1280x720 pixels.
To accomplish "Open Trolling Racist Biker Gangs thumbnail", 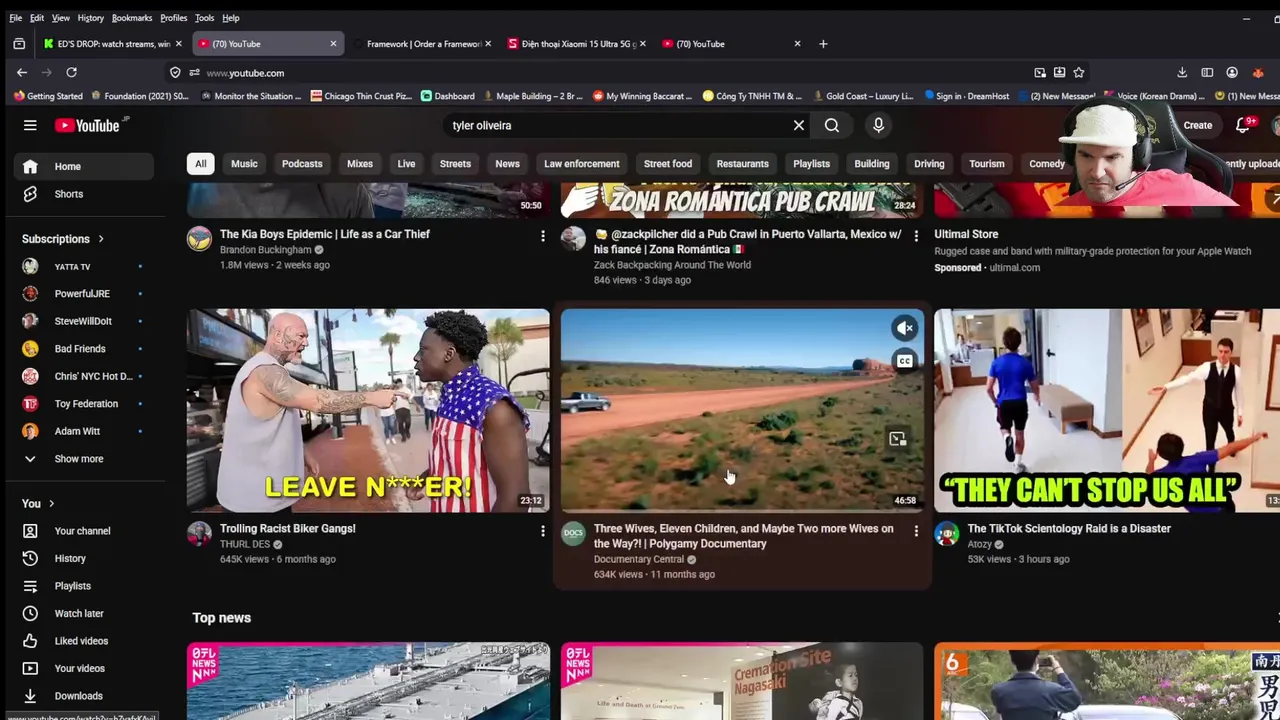I will pyautogui.click(x=368, y=410).
